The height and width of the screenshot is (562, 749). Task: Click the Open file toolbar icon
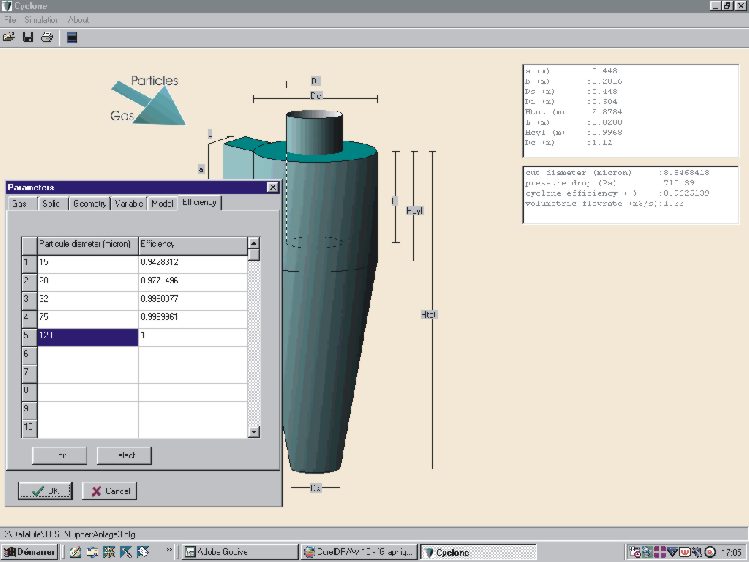[9, 38]
